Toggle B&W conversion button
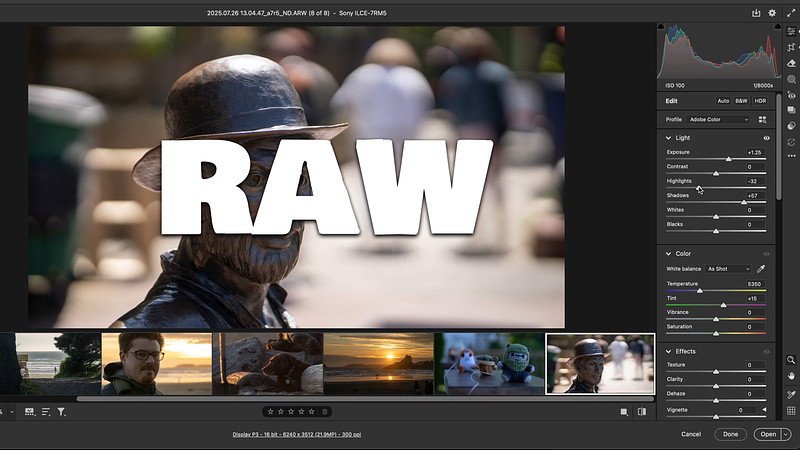800x450 pixels. click(741, 101)
